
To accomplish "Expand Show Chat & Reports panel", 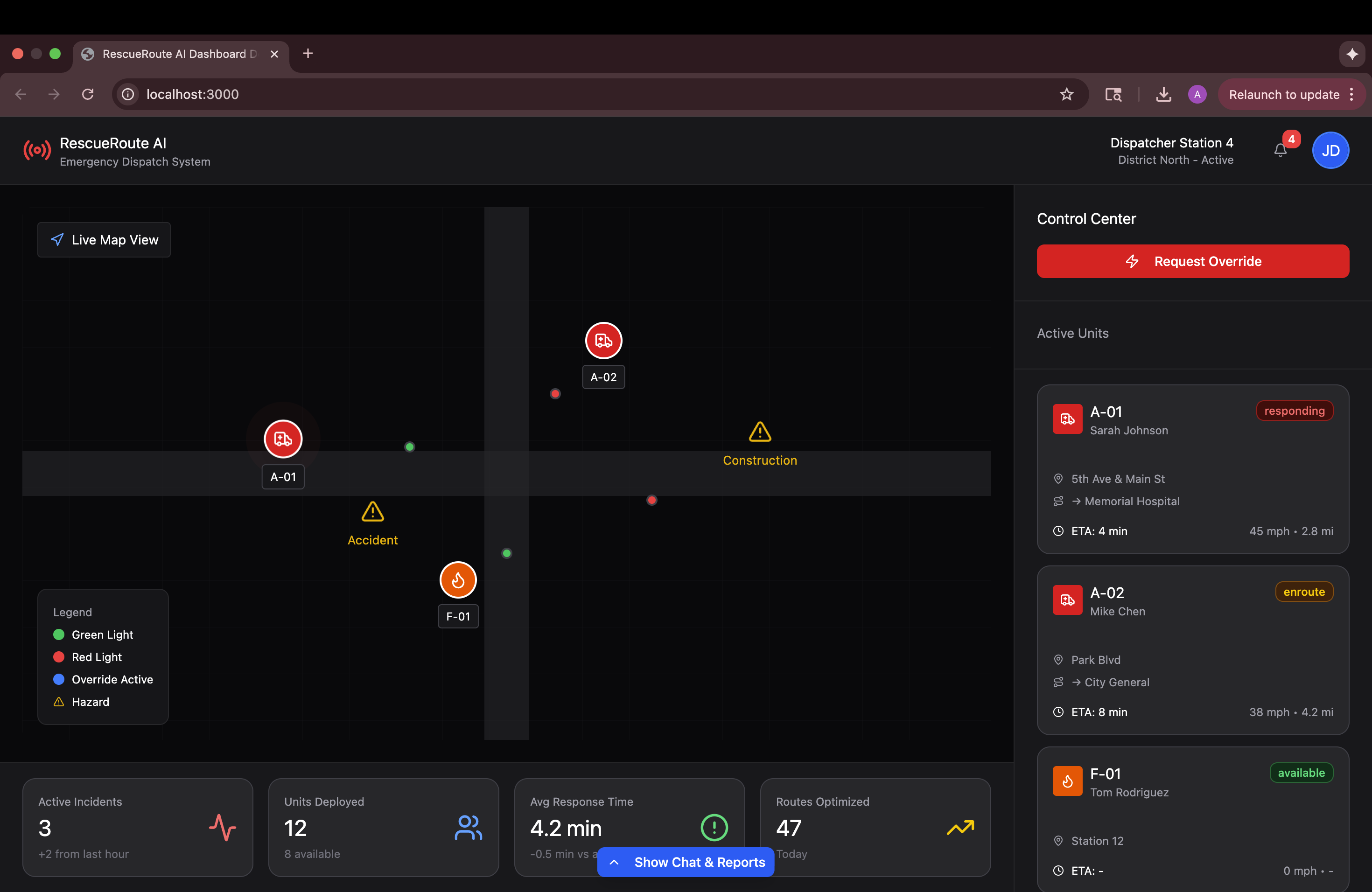I will pos(686,862).
